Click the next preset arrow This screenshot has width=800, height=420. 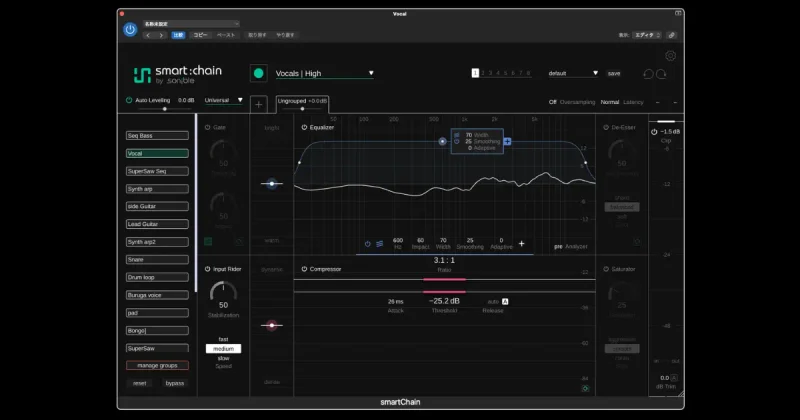(x=161, y=35)
